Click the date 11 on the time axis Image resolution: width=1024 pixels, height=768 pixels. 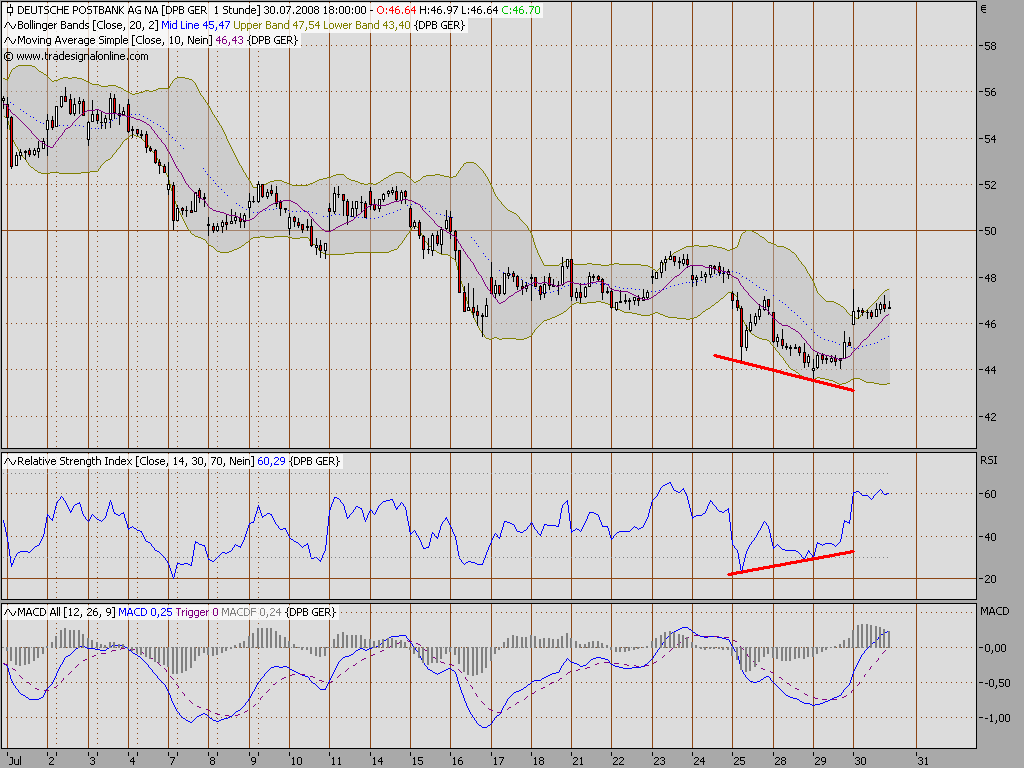point(336,761)
